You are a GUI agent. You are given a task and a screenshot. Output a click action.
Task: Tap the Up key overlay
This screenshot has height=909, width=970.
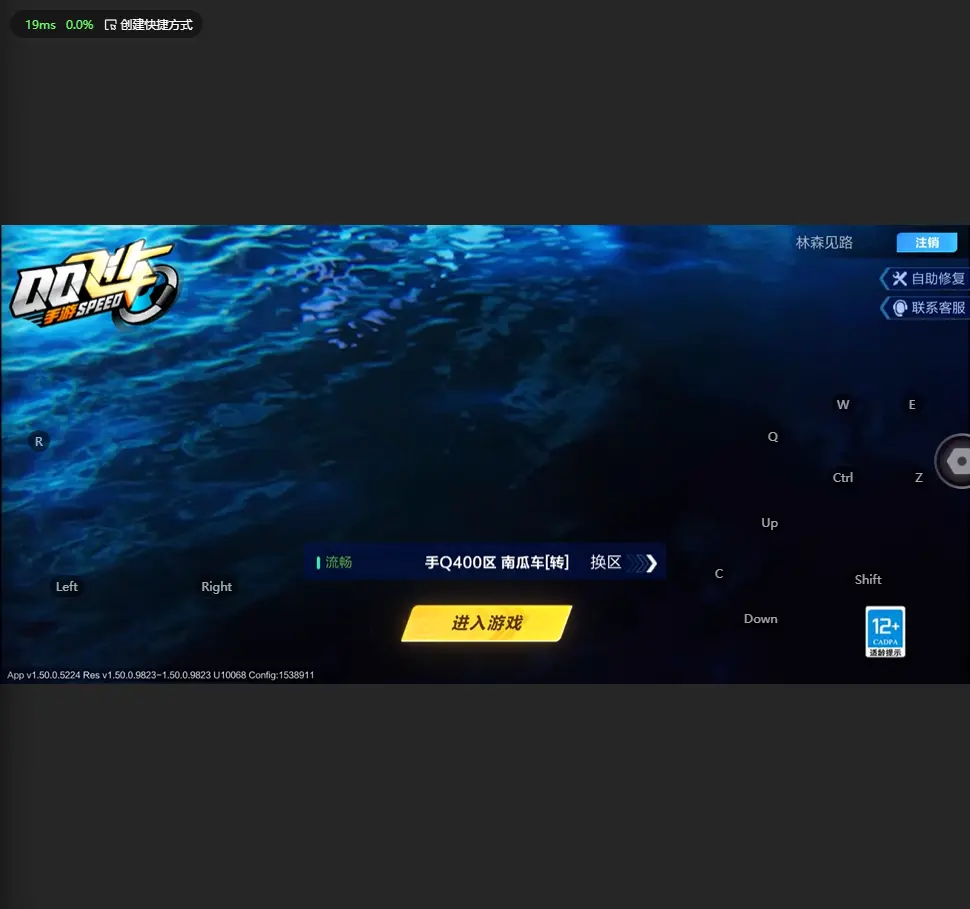click(x=770, y=523)
